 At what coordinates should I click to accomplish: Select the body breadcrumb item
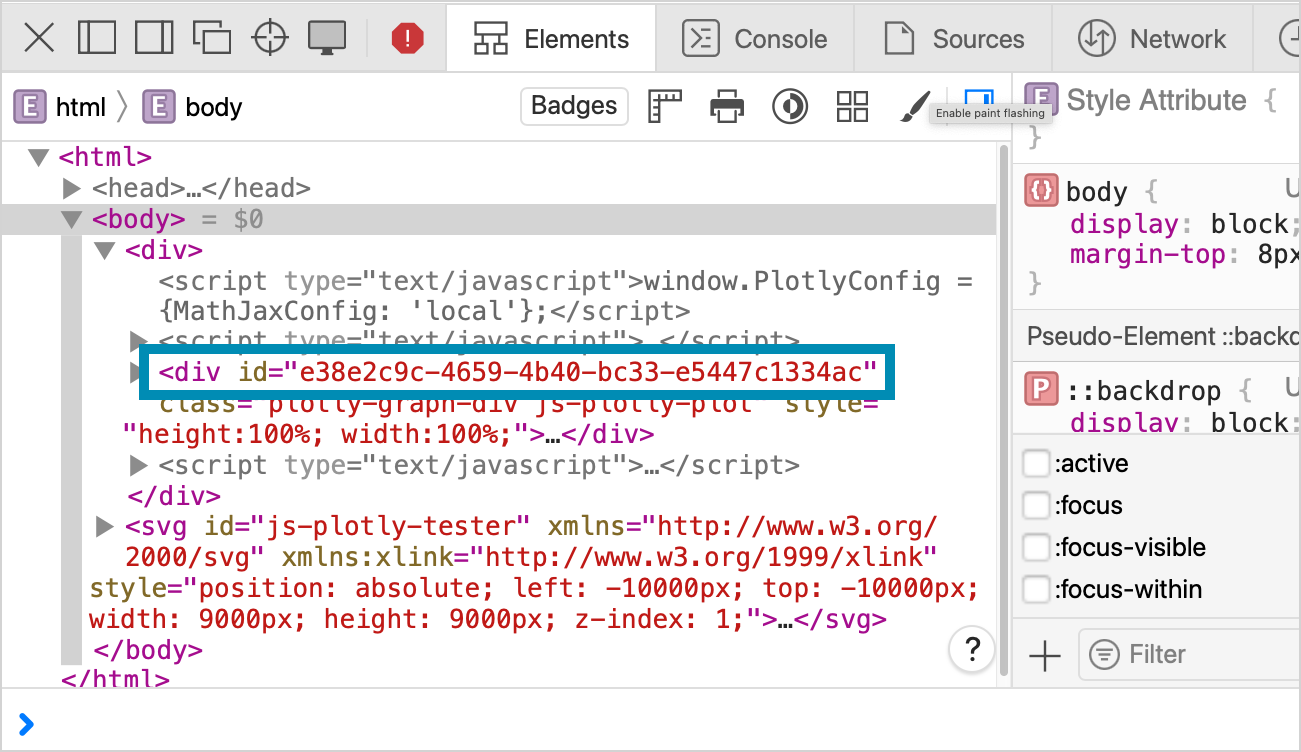click(x=192, y=107)
